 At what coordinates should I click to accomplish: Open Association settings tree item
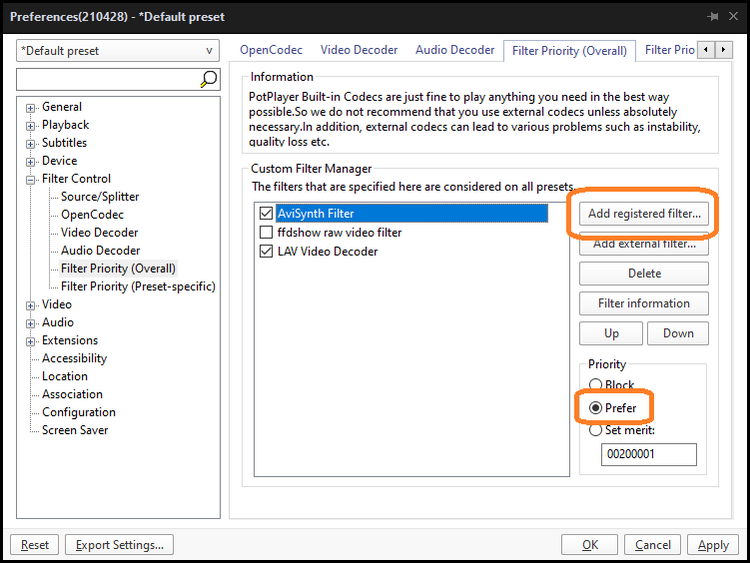coord(72,394)
